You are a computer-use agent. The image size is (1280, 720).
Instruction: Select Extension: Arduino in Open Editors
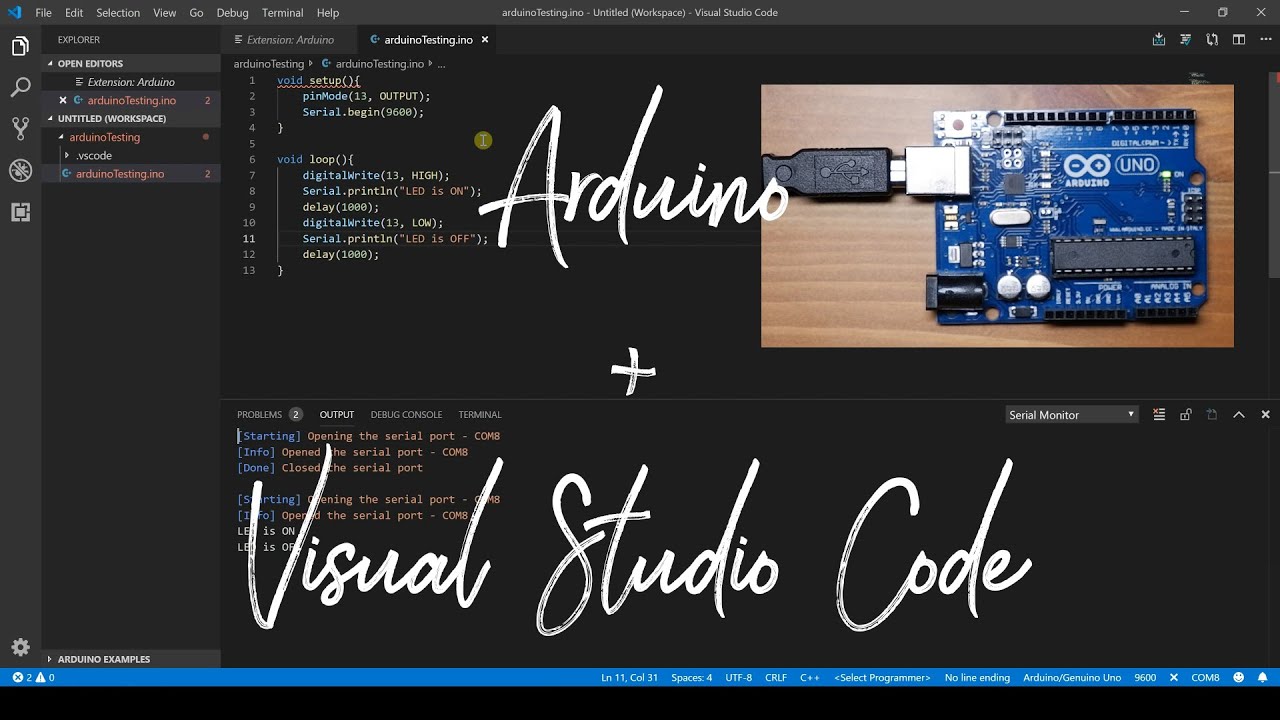click(131, 82)
